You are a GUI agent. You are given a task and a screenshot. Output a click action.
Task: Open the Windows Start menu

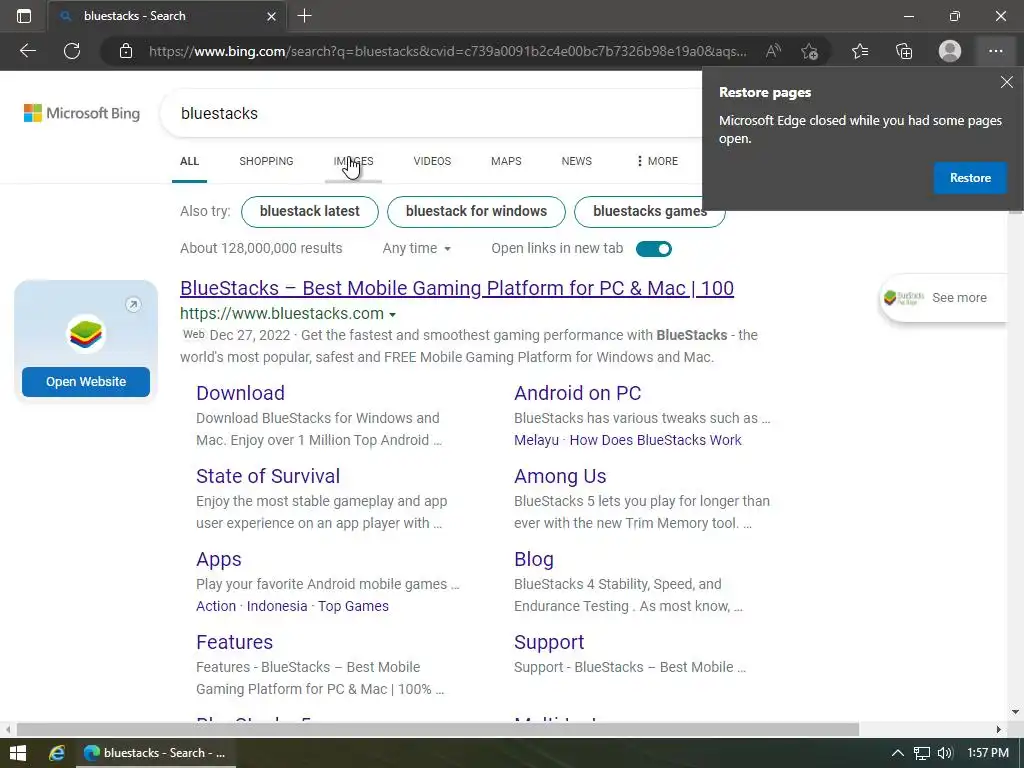pyautogui.click(x=18, y=753)
